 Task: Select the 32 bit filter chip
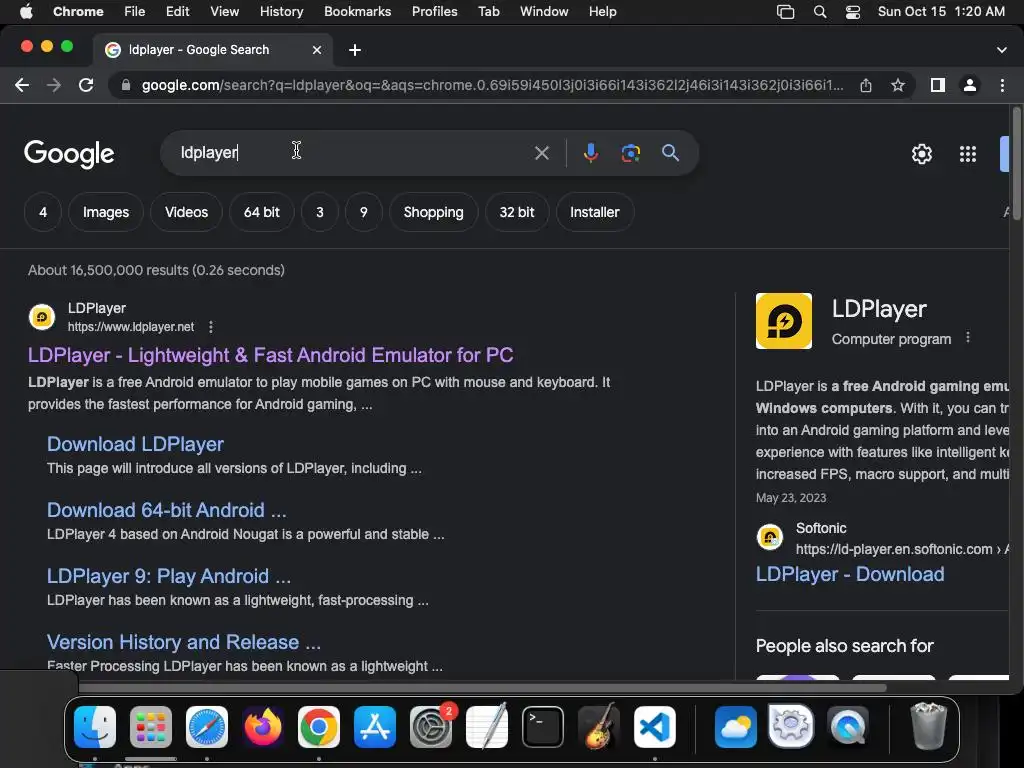click(x=517, y=212)
